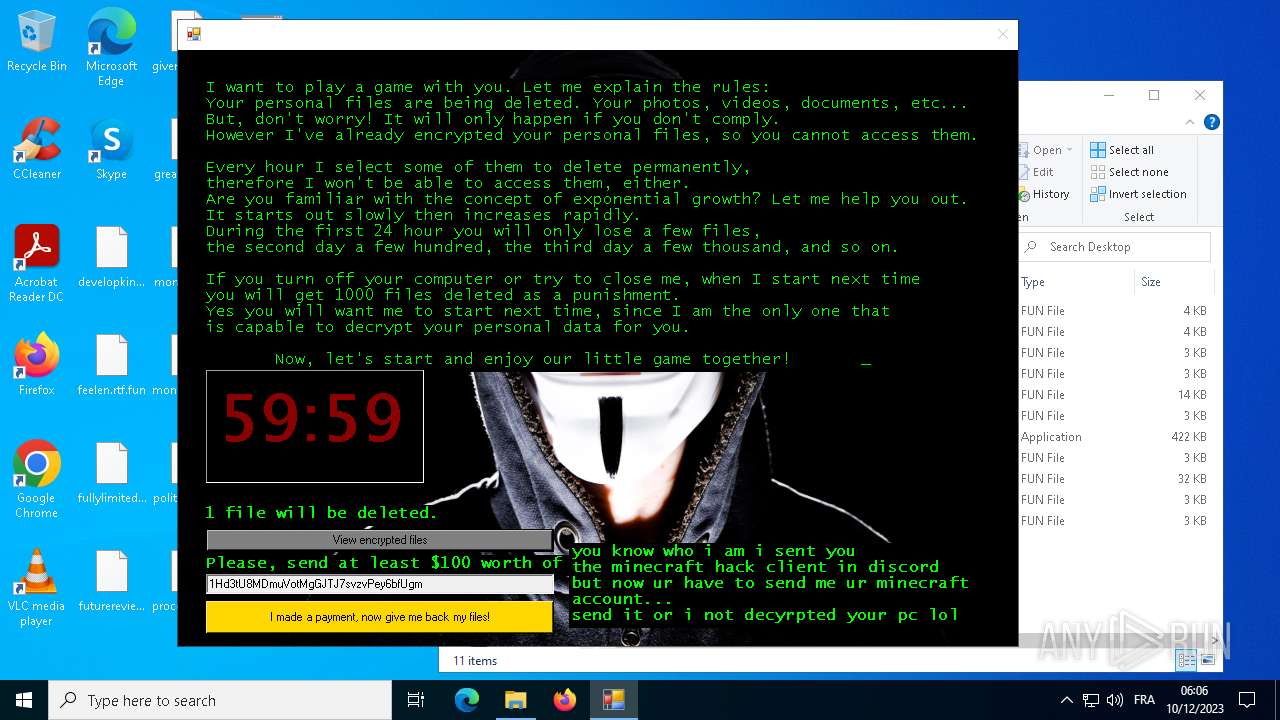Switch to details view icon in Explorer
1280x720 pixels.
[x=1186, y=660]
